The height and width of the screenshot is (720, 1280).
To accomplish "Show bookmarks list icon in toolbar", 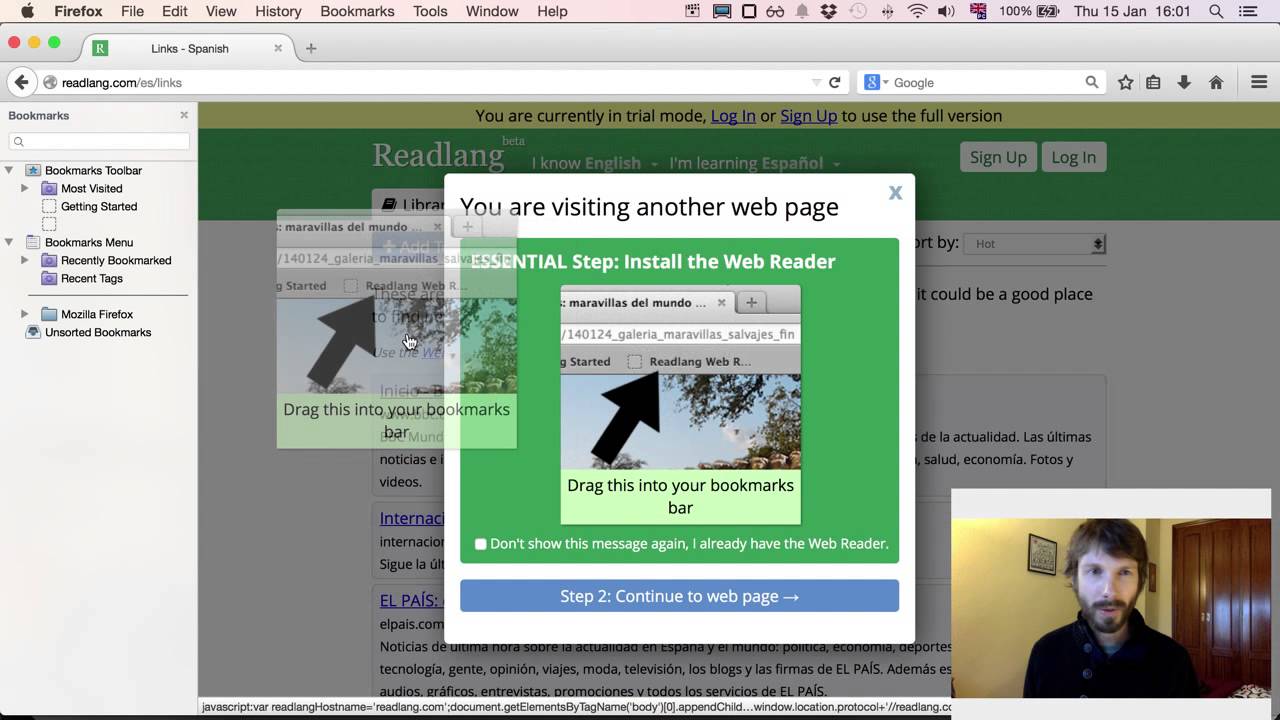I will point(1153,83).
